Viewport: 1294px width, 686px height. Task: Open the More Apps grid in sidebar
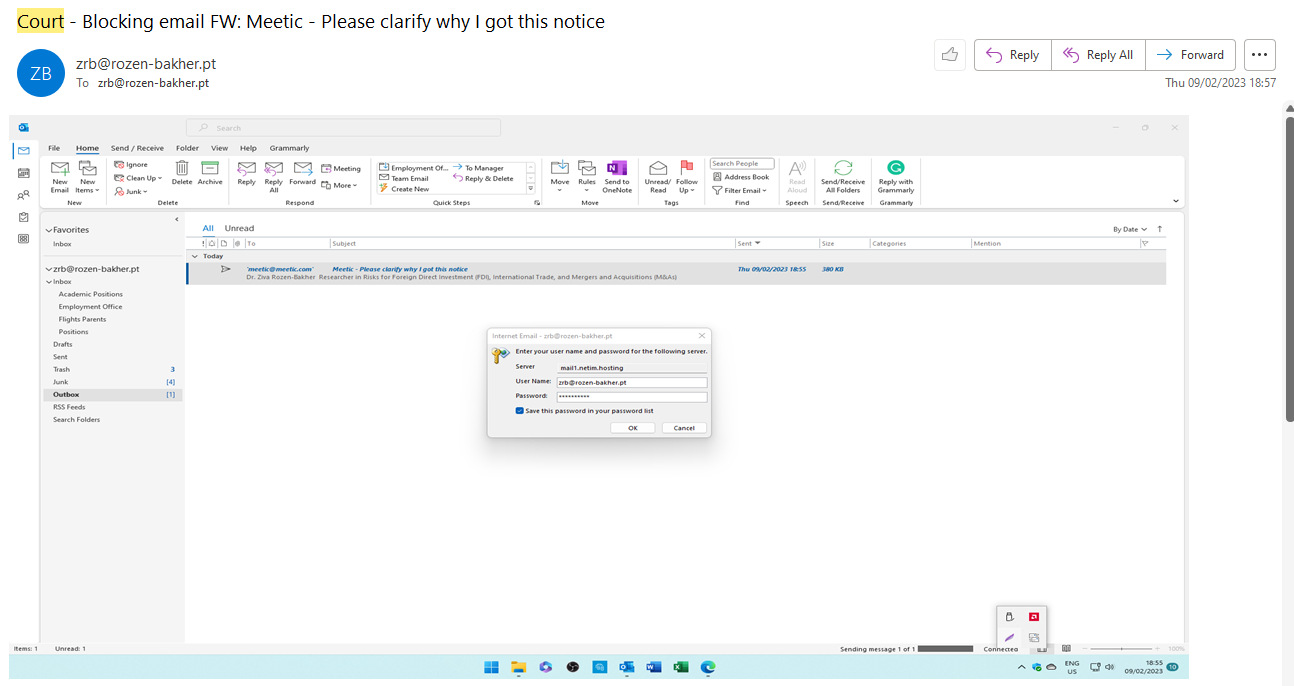(x=24, y=238)
